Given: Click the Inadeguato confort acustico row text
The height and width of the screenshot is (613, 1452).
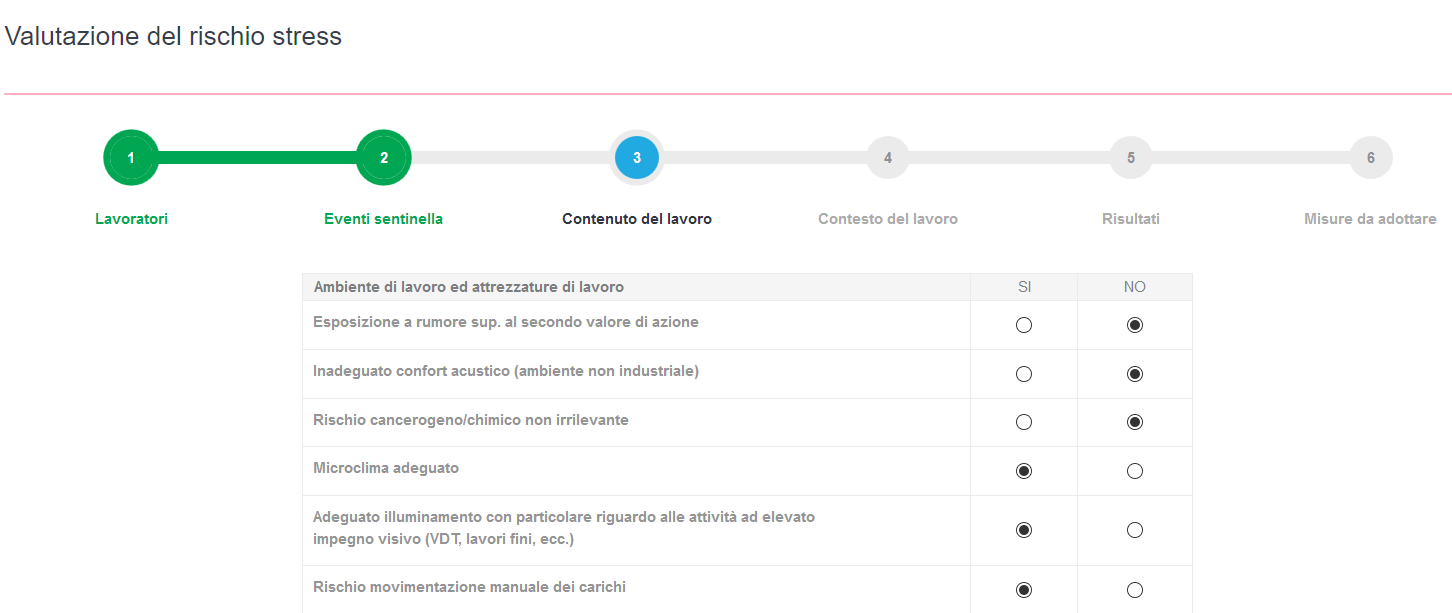Looking at the screenshot, I should pyautogui.click(x=506, y=371).
